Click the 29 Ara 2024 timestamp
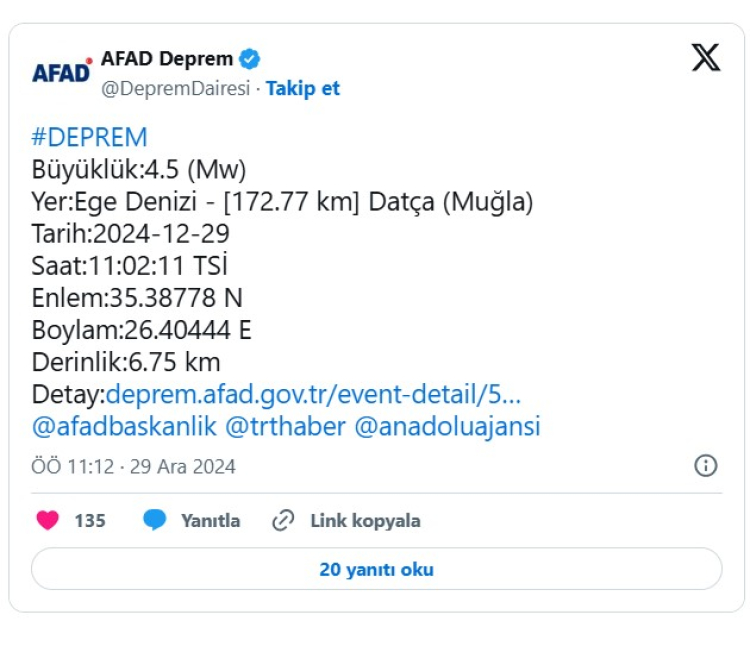The image size is (750, 646). coord(134,466)
